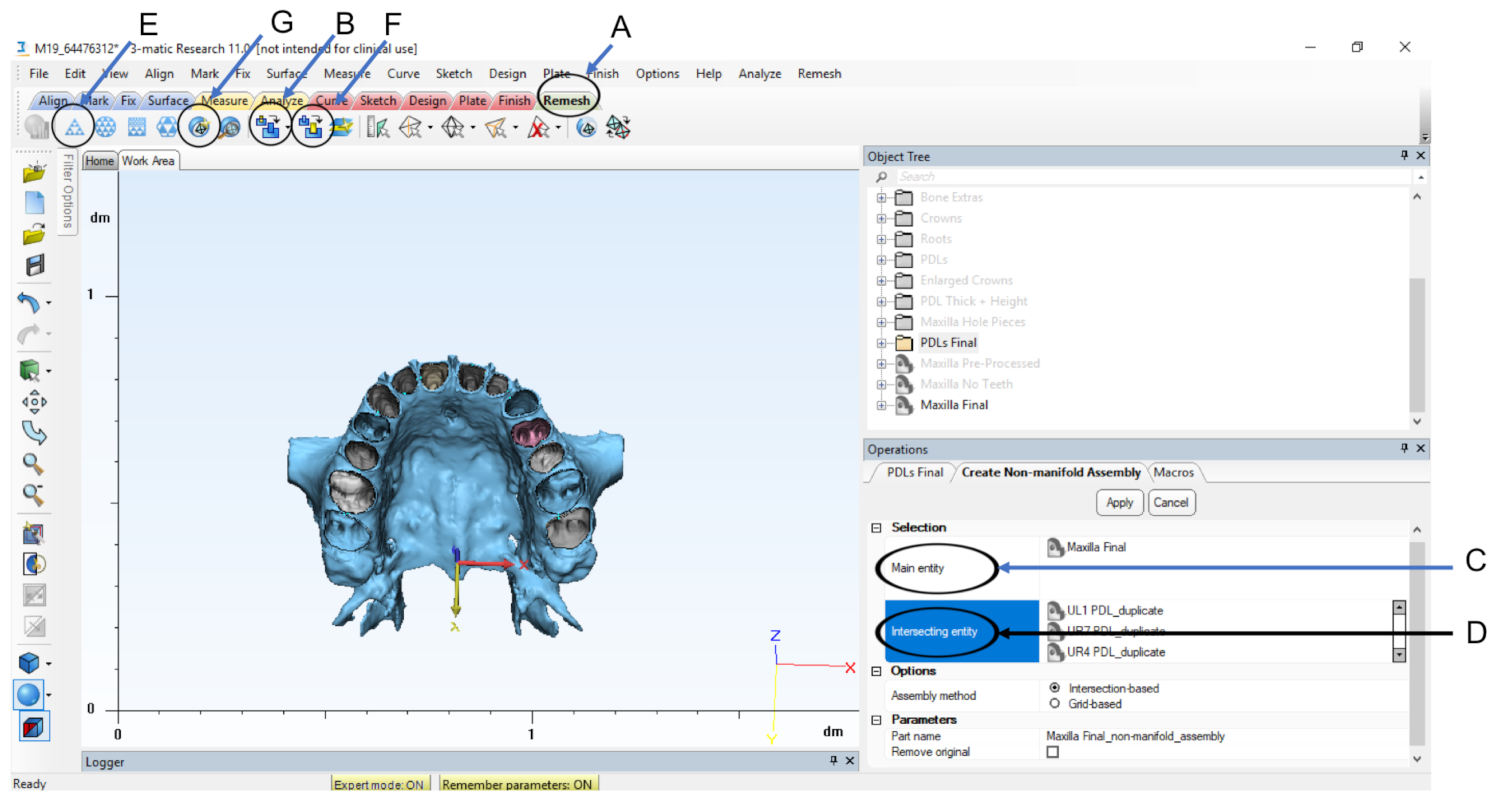The image size is (1500, 805).
Task: Collapse the Selection section
Action: coord(877,528)
